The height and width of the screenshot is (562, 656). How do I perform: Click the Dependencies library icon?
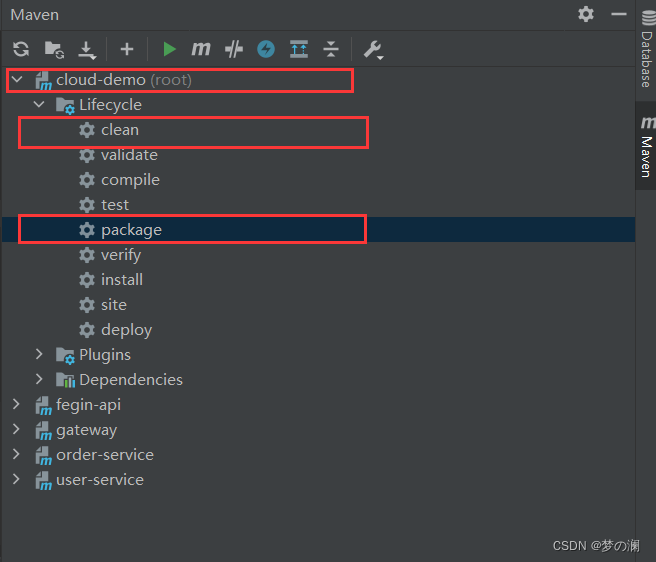pyautogui.click(x=65, y=380)
